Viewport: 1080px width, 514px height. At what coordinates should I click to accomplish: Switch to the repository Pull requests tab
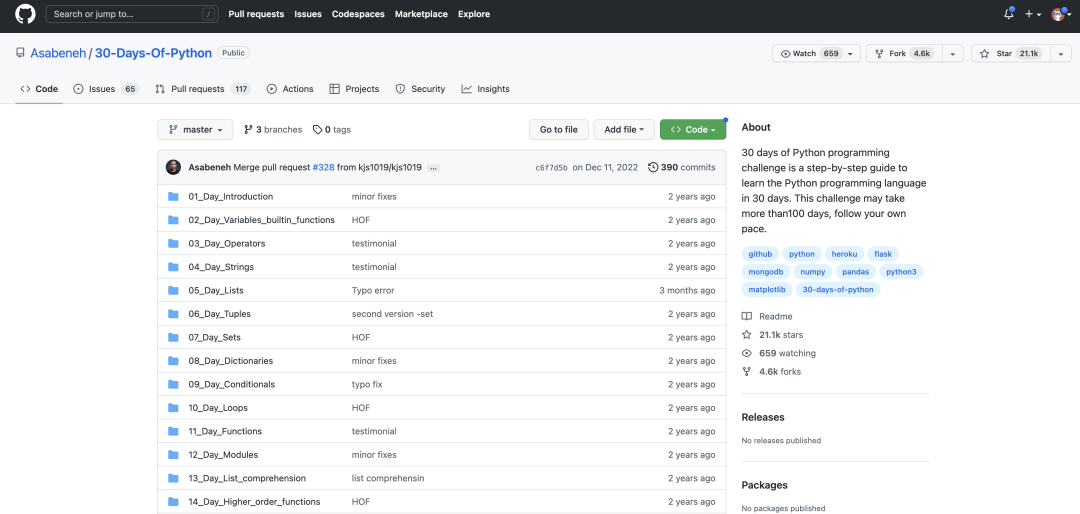click(x=202, y=89)
